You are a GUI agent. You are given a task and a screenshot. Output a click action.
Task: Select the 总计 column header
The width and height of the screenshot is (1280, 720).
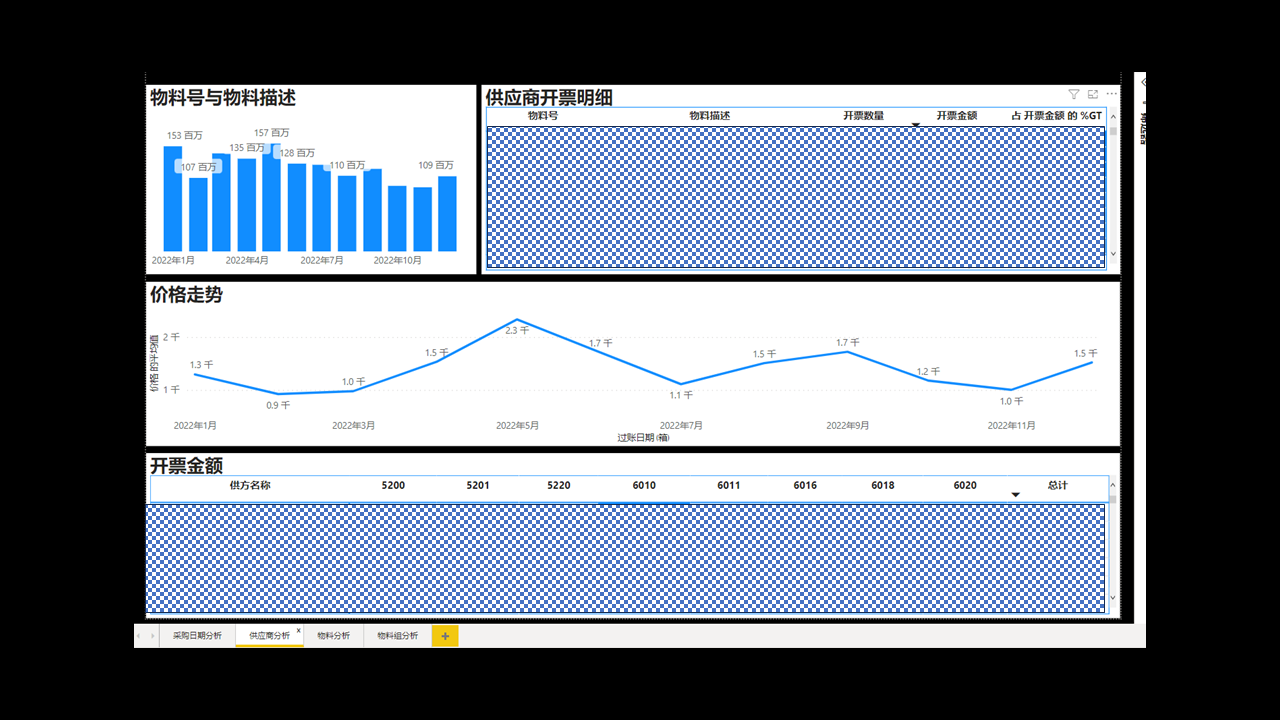pos(1058,486)
